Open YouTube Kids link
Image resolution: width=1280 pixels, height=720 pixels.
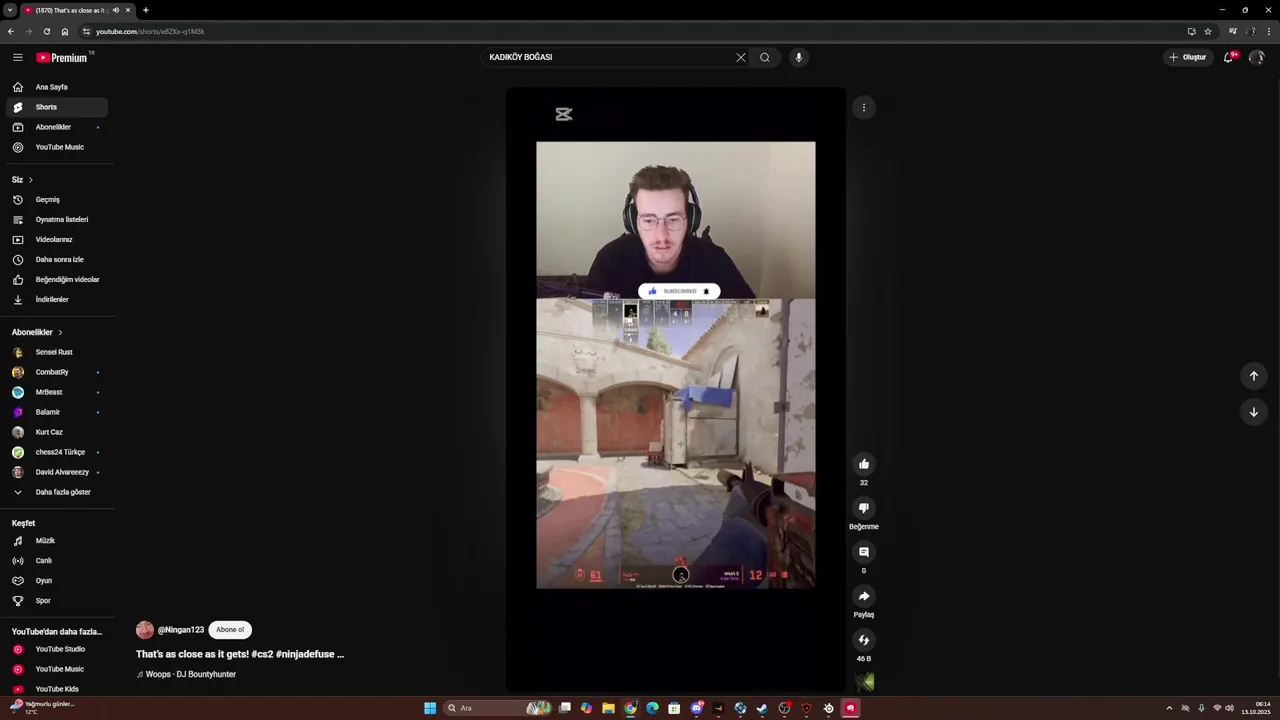[x=57, y=689]
